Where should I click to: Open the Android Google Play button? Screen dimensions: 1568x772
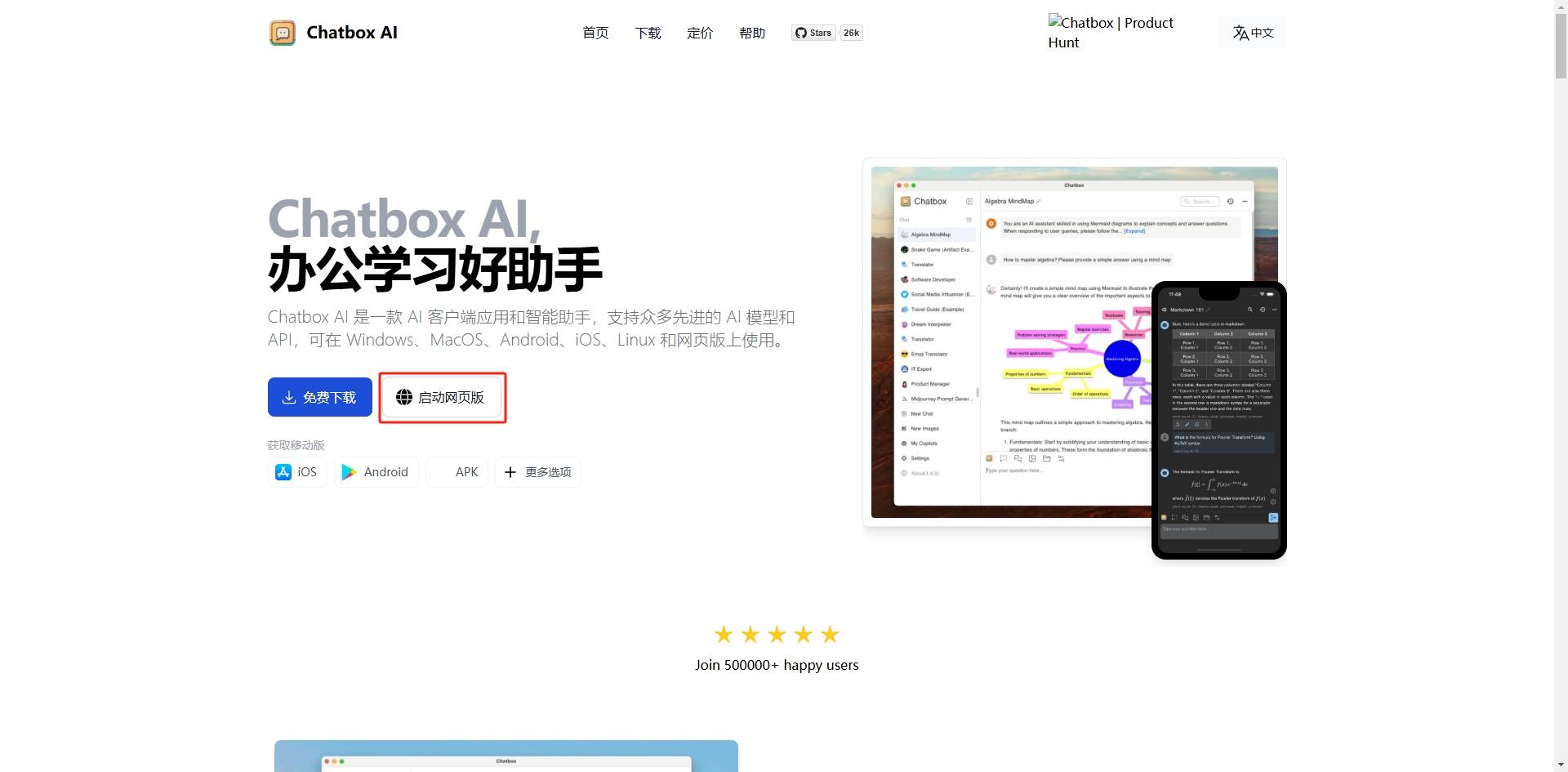pos(376,472)
